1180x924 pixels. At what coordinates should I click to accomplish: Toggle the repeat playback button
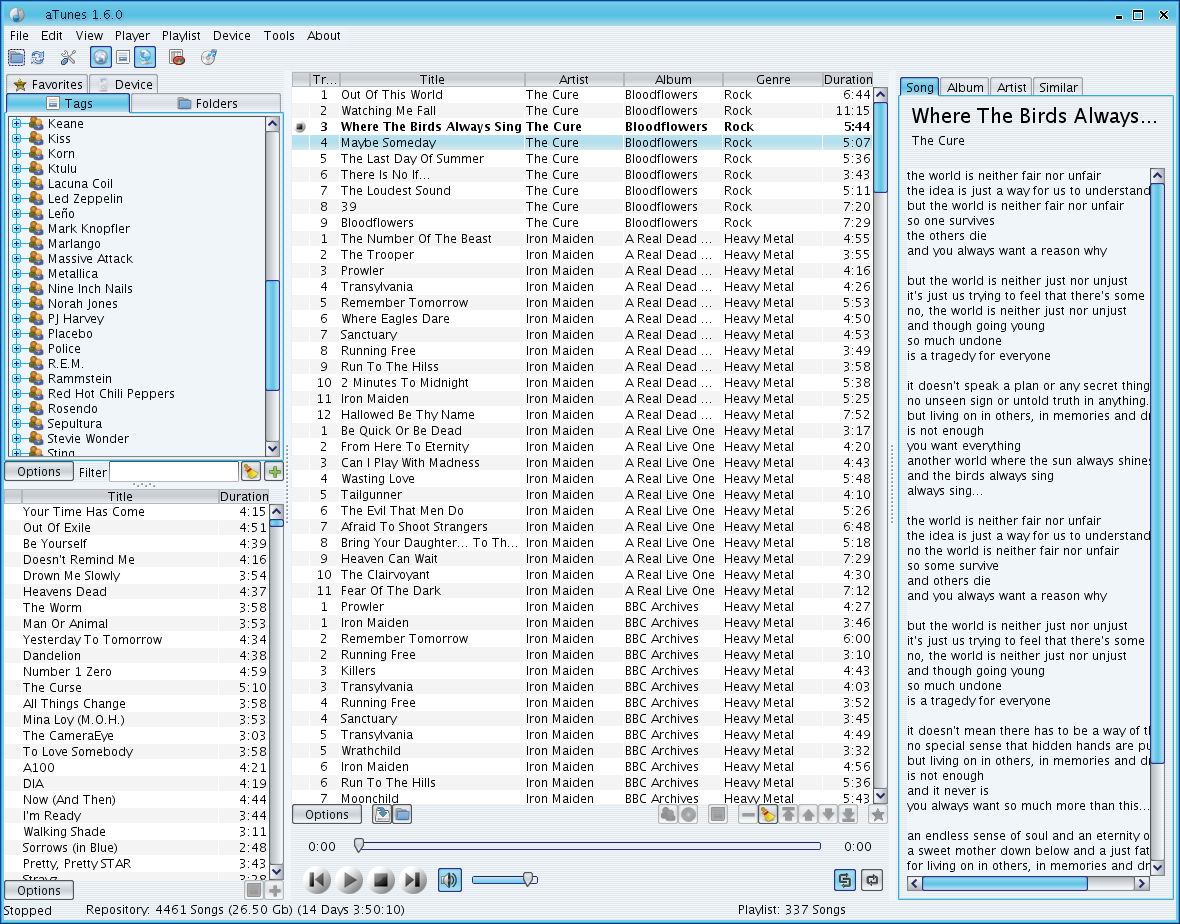pos(873,880)
